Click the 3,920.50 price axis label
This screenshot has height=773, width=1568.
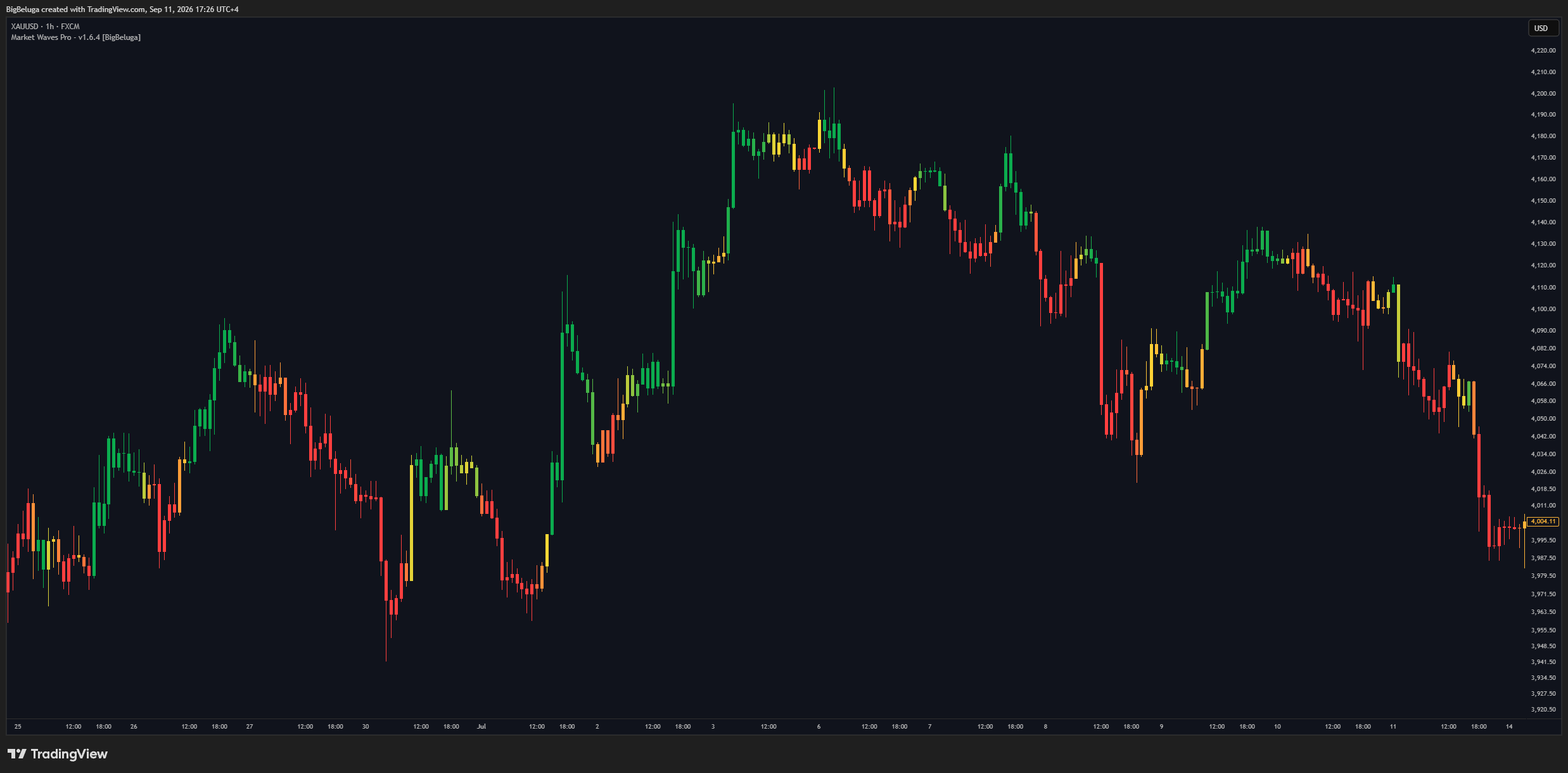point(1543,710)
